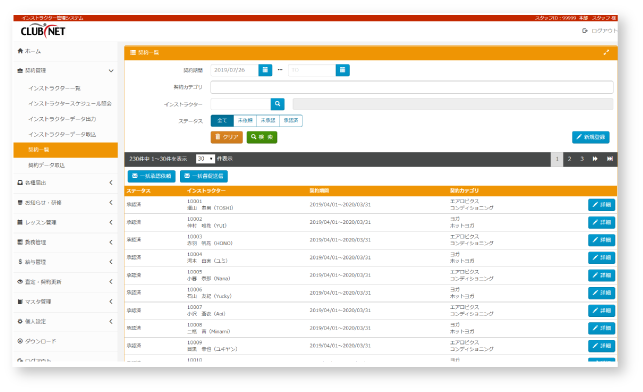
Task: Open 詳細 for instructor 10006
Action: (x=601, y=293)
